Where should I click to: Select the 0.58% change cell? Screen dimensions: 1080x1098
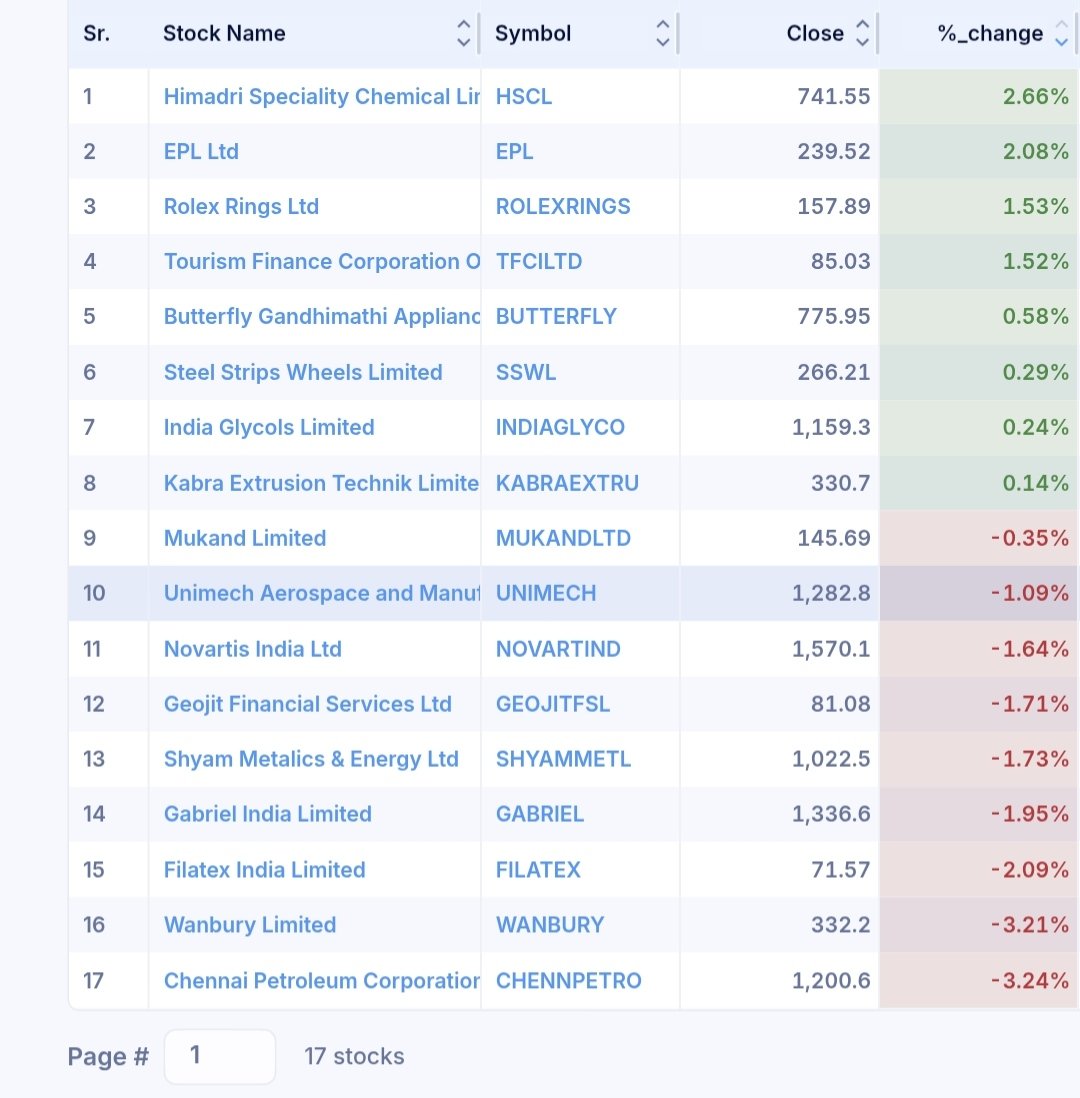978,316
